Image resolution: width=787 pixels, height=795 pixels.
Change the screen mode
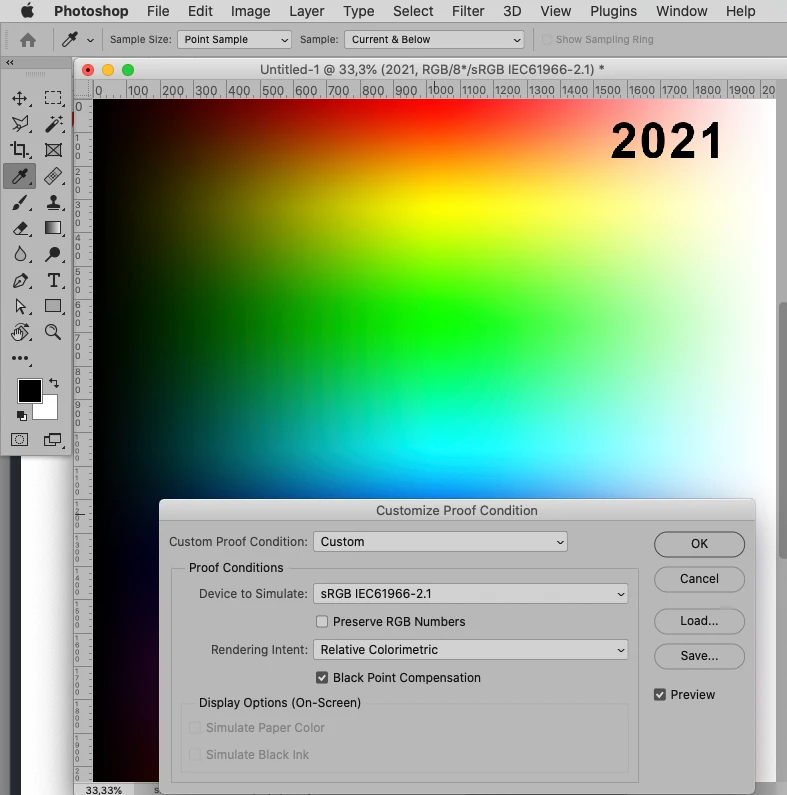click(x=53, y=440)
